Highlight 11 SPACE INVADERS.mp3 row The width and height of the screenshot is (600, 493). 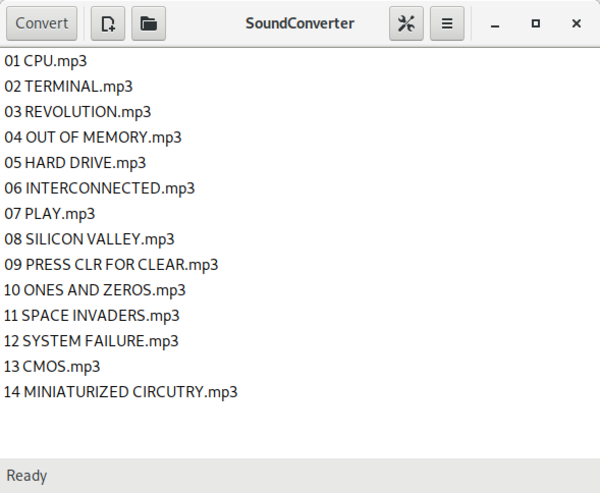tap(91, 315)
